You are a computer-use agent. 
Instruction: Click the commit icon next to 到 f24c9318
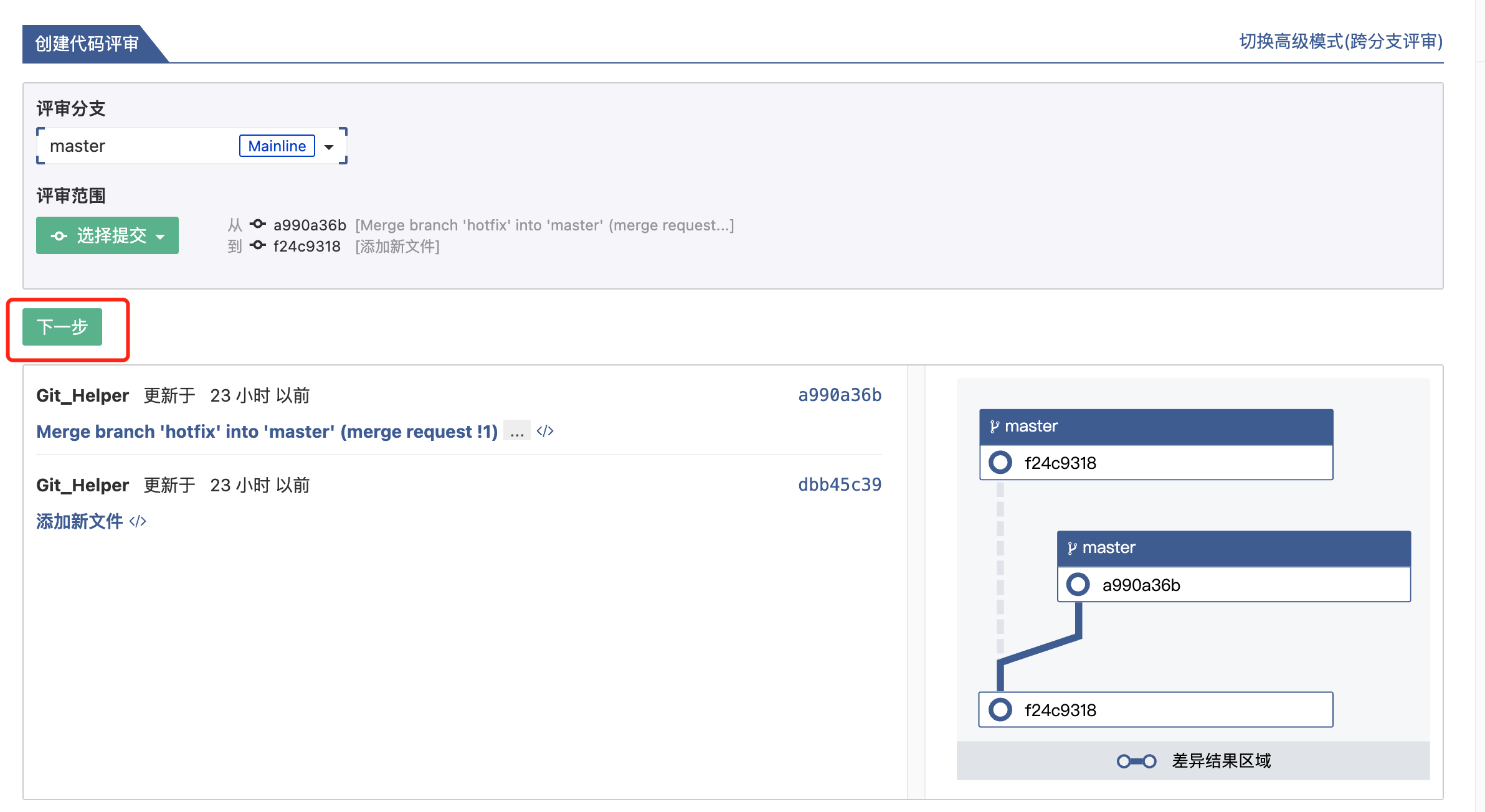[258, 246]
